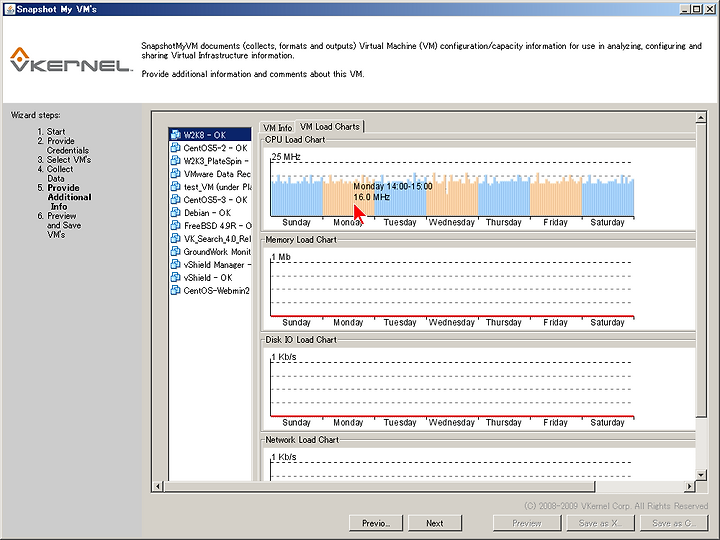The width and height of the screenshot is (720, 540).
Task: Click the 25 MHz axis label
Action: coord(286,157)
